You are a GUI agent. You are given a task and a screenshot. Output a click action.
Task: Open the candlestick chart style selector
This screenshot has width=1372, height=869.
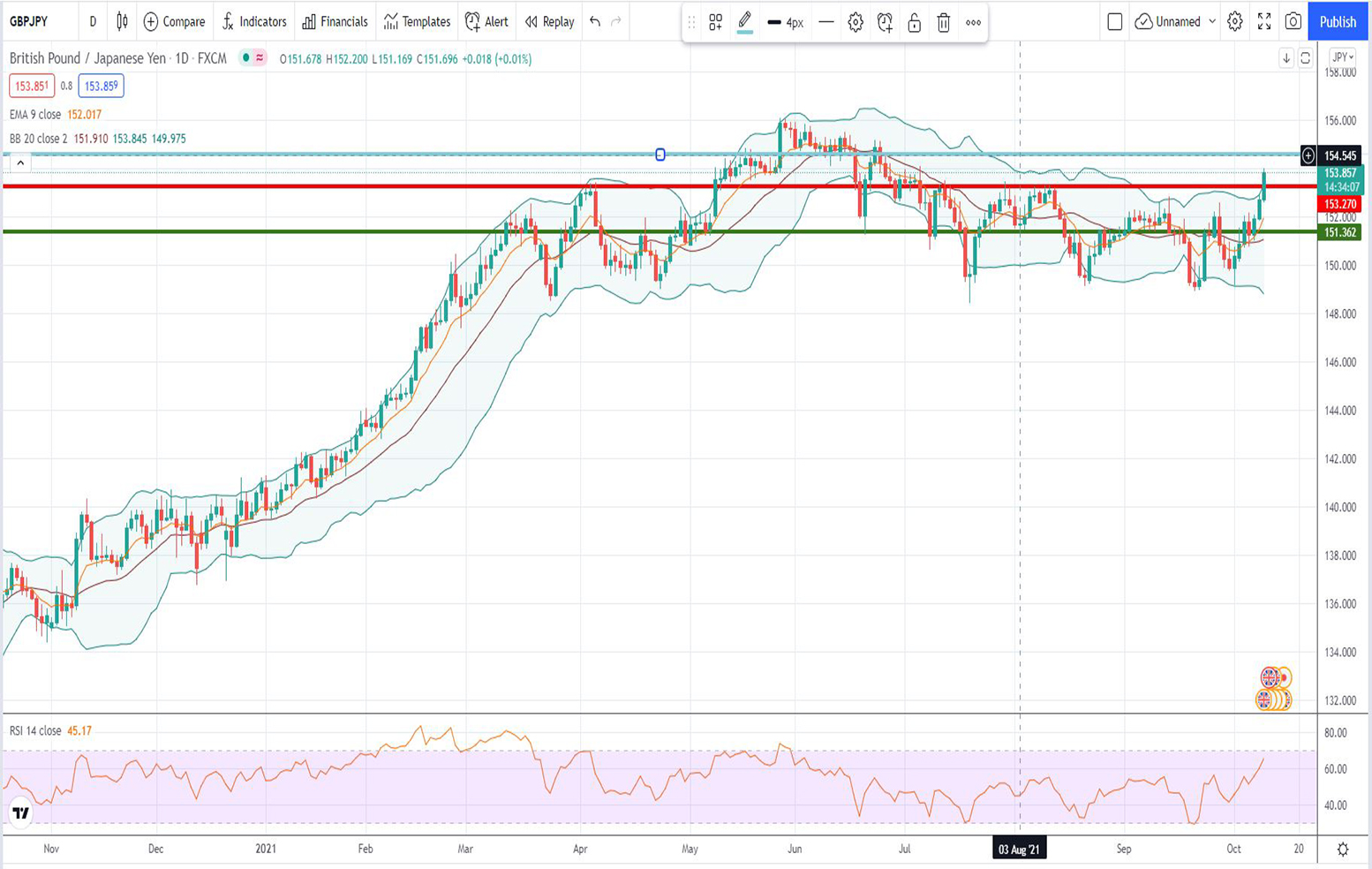[x=122, y=21]
